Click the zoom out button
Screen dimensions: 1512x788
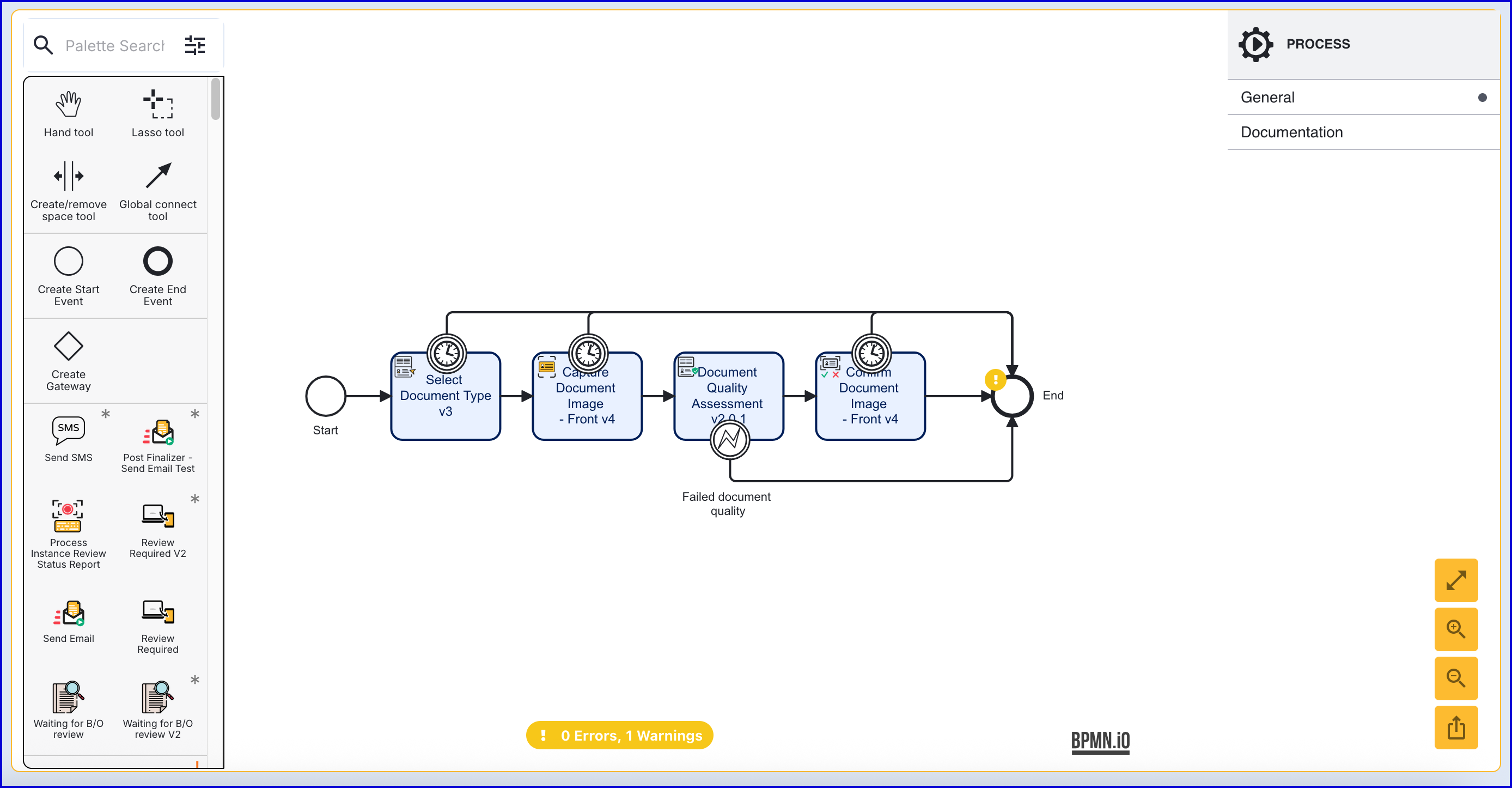pos(1456,678)
